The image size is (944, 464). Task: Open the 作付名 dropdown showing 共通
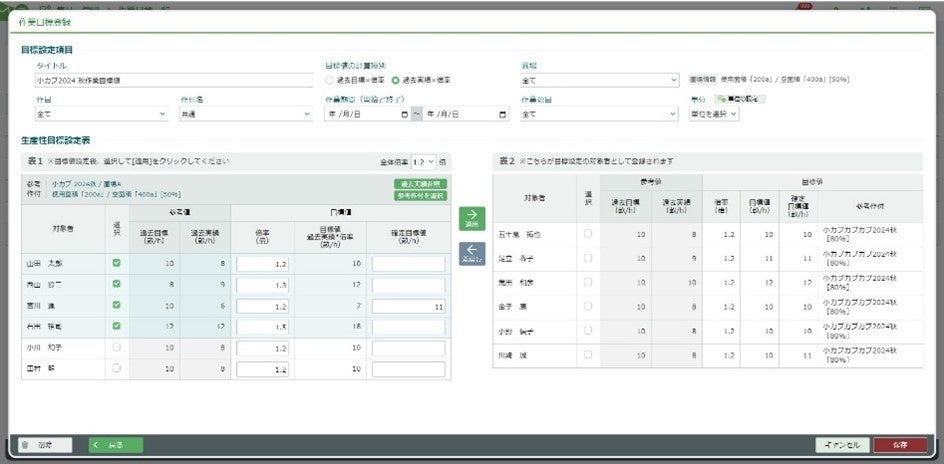pos(246,114)
